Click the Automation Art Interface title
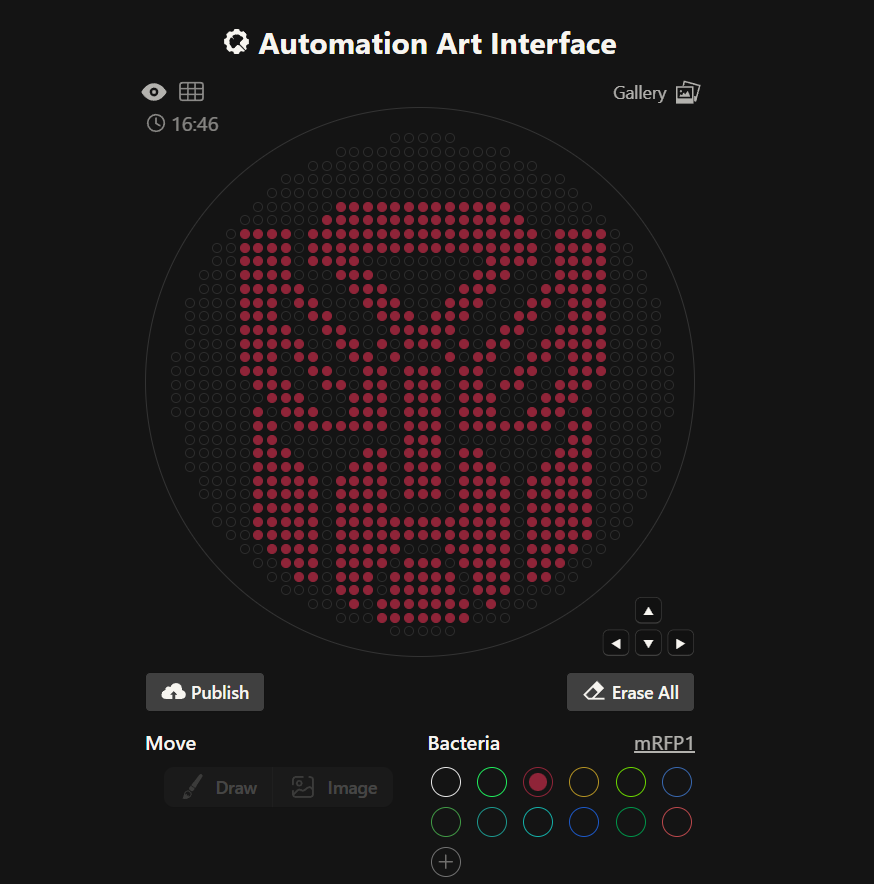The width and height of the screenshot is (874, 884). [437, 44]
